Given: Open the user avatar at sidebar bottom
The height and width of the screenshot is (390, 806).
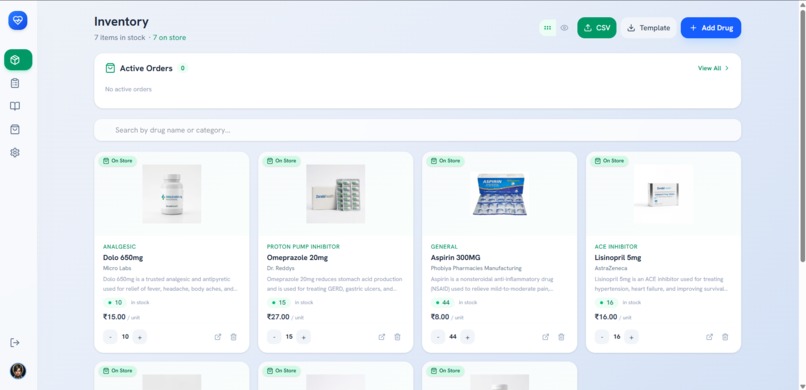Looking at the screenshot, I should point(18,370).
